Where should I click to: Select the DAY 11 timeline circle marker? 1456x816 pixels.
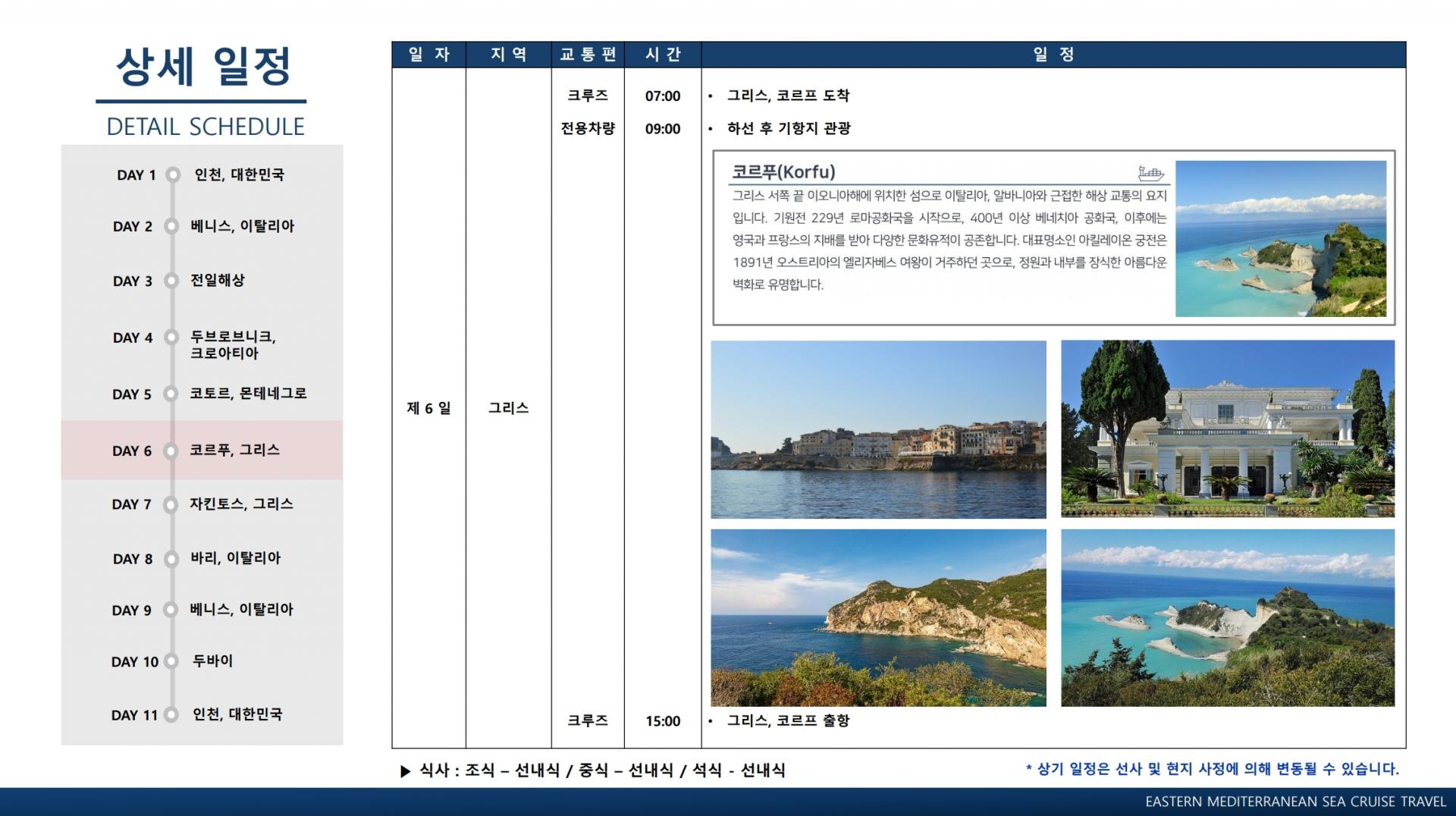[x=171, y=714]
